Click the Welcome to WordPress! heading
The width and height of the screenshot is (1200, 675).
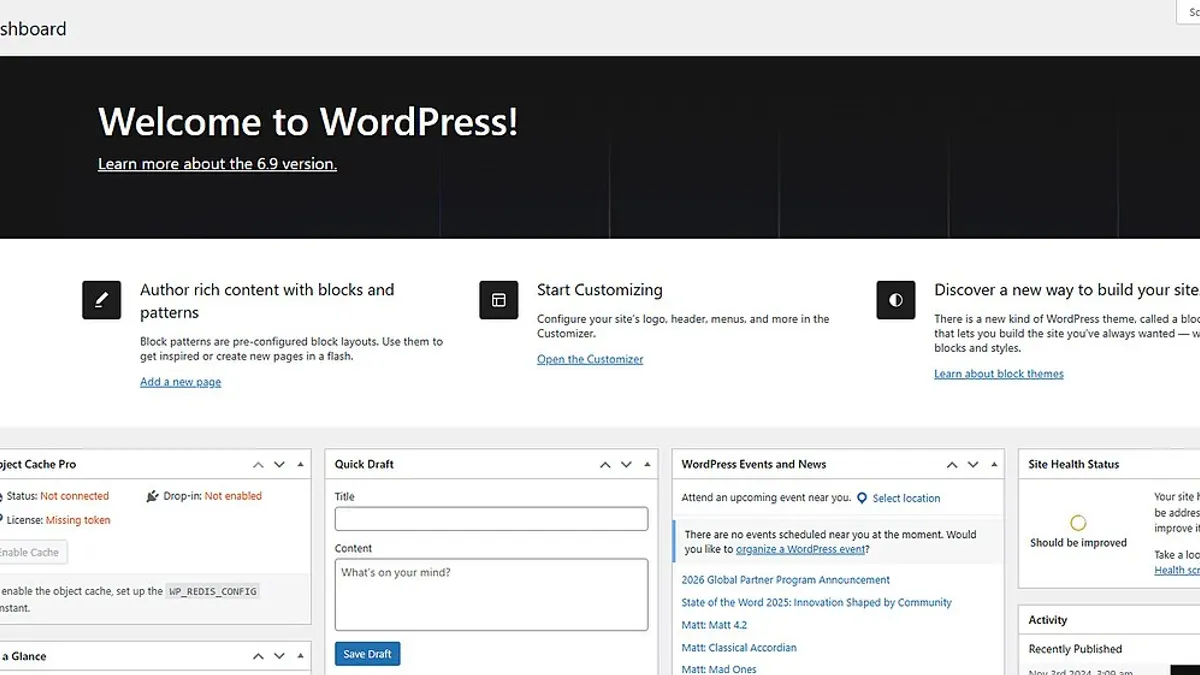point(308,122)
